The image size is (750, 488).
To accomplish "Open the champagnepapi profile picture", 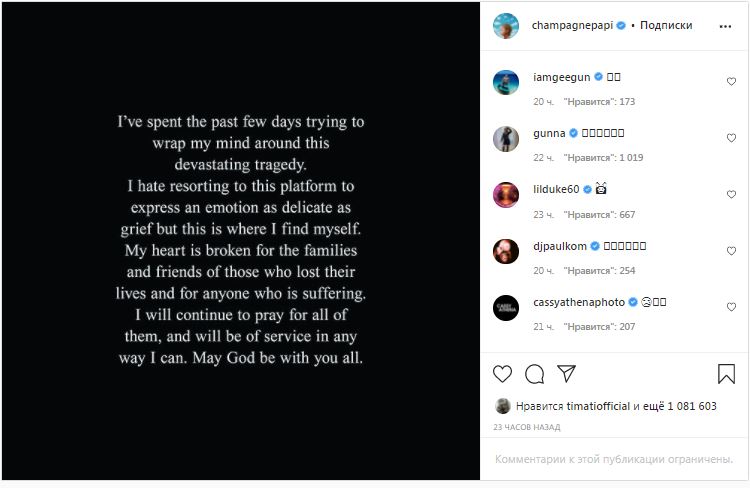I will click(x=506, y=26).
